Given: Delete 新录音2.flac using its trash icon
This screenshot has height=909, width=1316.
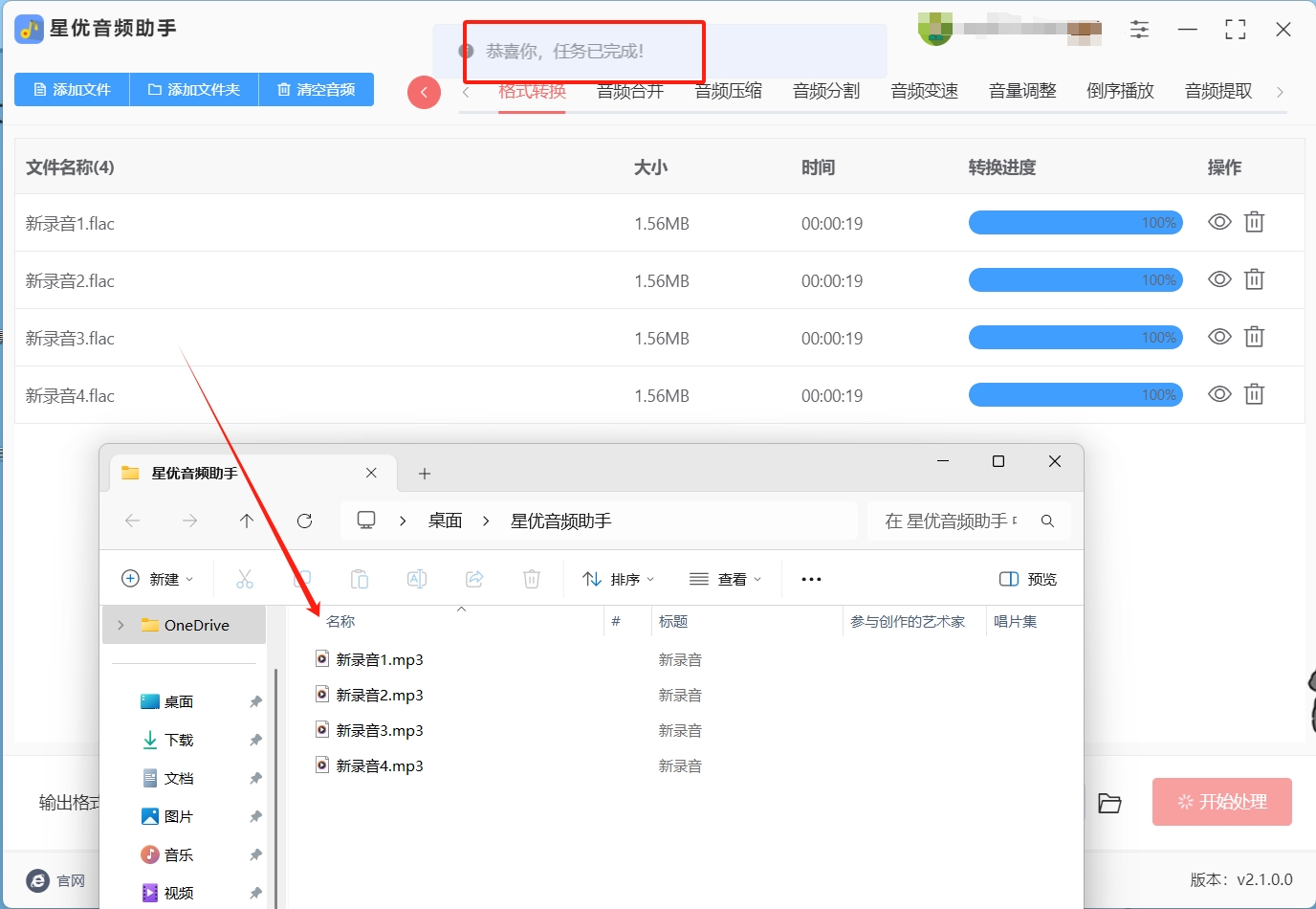Looking at the screenshot, I should (1254, 279).
